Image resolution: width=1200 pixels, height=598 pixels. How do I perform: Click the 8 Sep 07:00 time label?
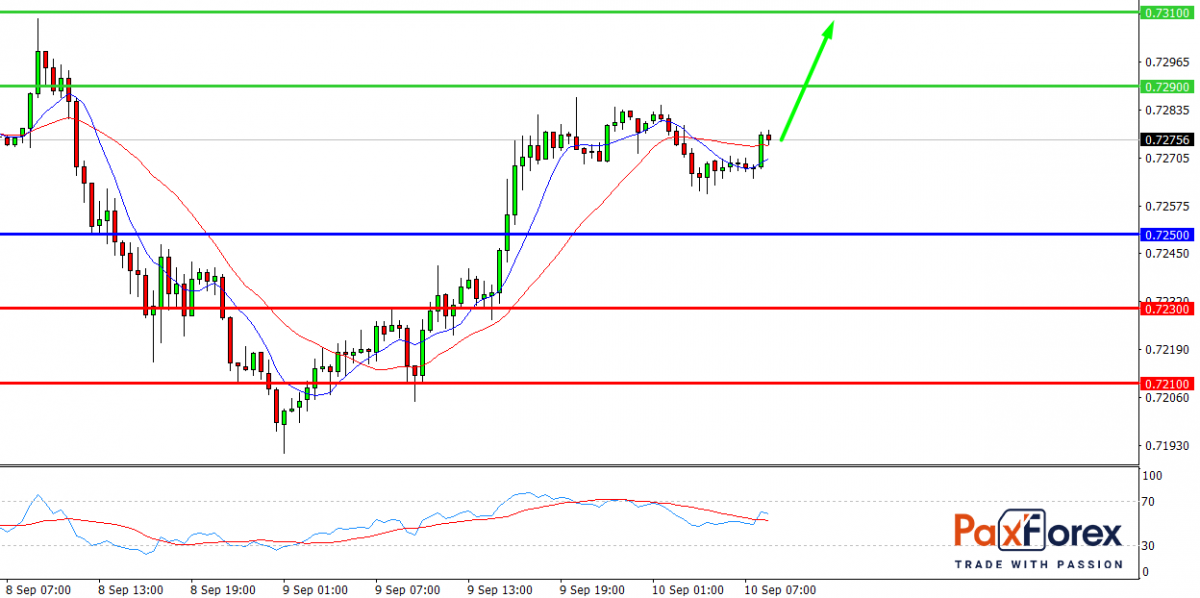(x=39, y=590)
